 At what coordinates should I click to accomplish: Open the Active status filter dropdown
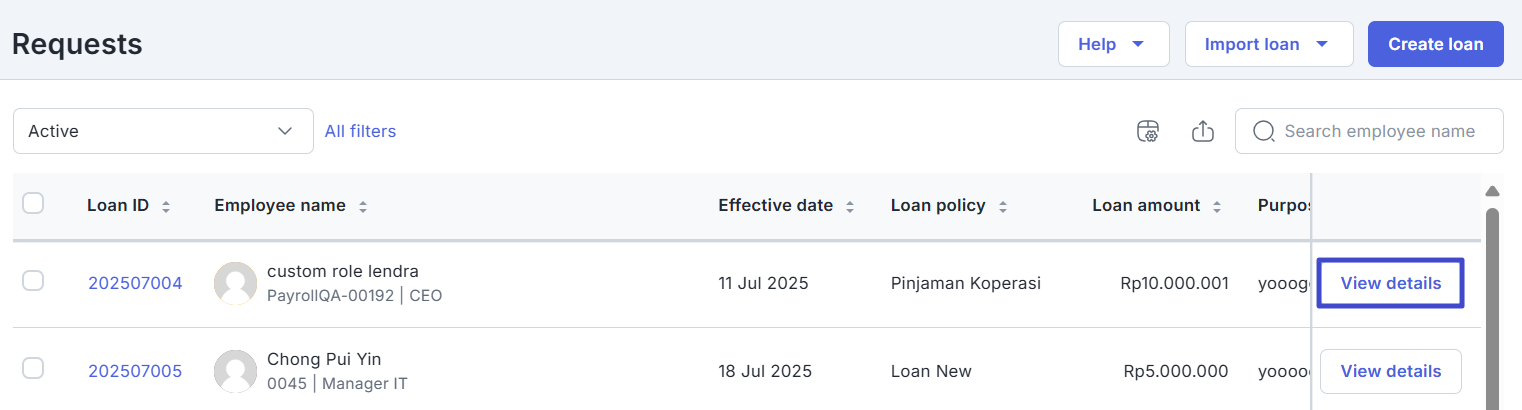(163, 131)
